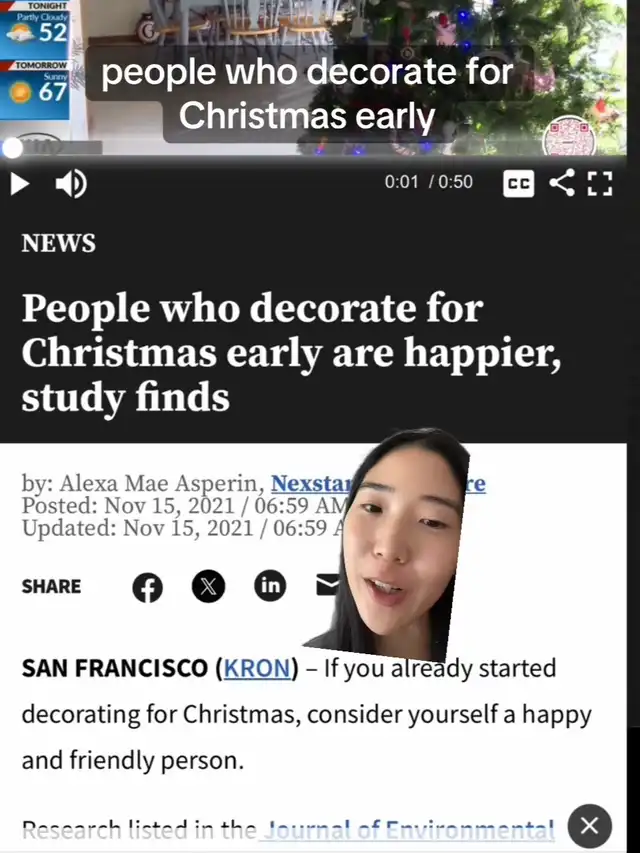Click the video progress scrubber handle
Viewport: 640px width, 853px height.
[12, 148]
